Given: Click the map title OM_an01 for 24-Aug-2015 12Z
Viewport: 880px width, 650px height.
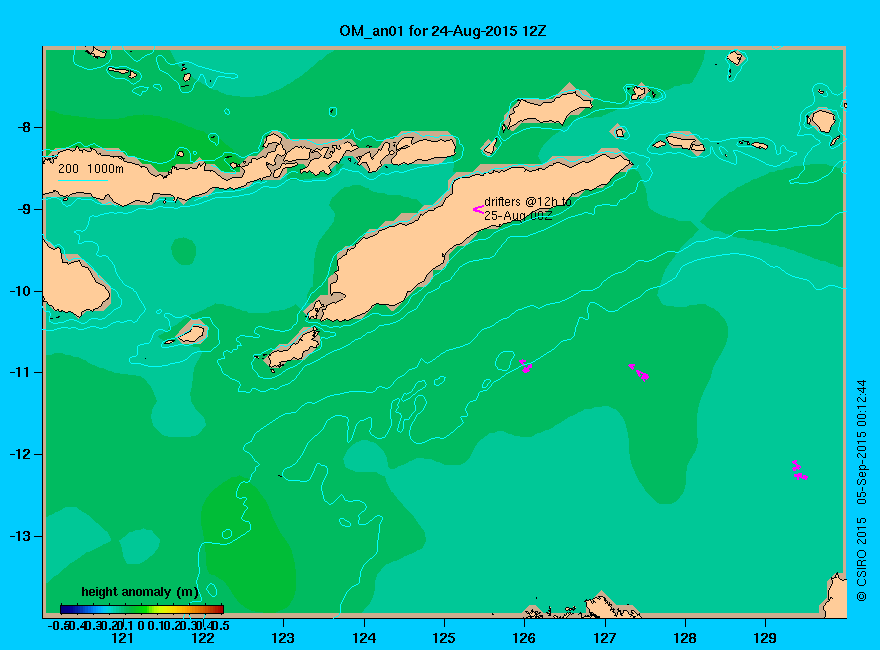Looking at the screenshot, I should (x=442, y=31).
